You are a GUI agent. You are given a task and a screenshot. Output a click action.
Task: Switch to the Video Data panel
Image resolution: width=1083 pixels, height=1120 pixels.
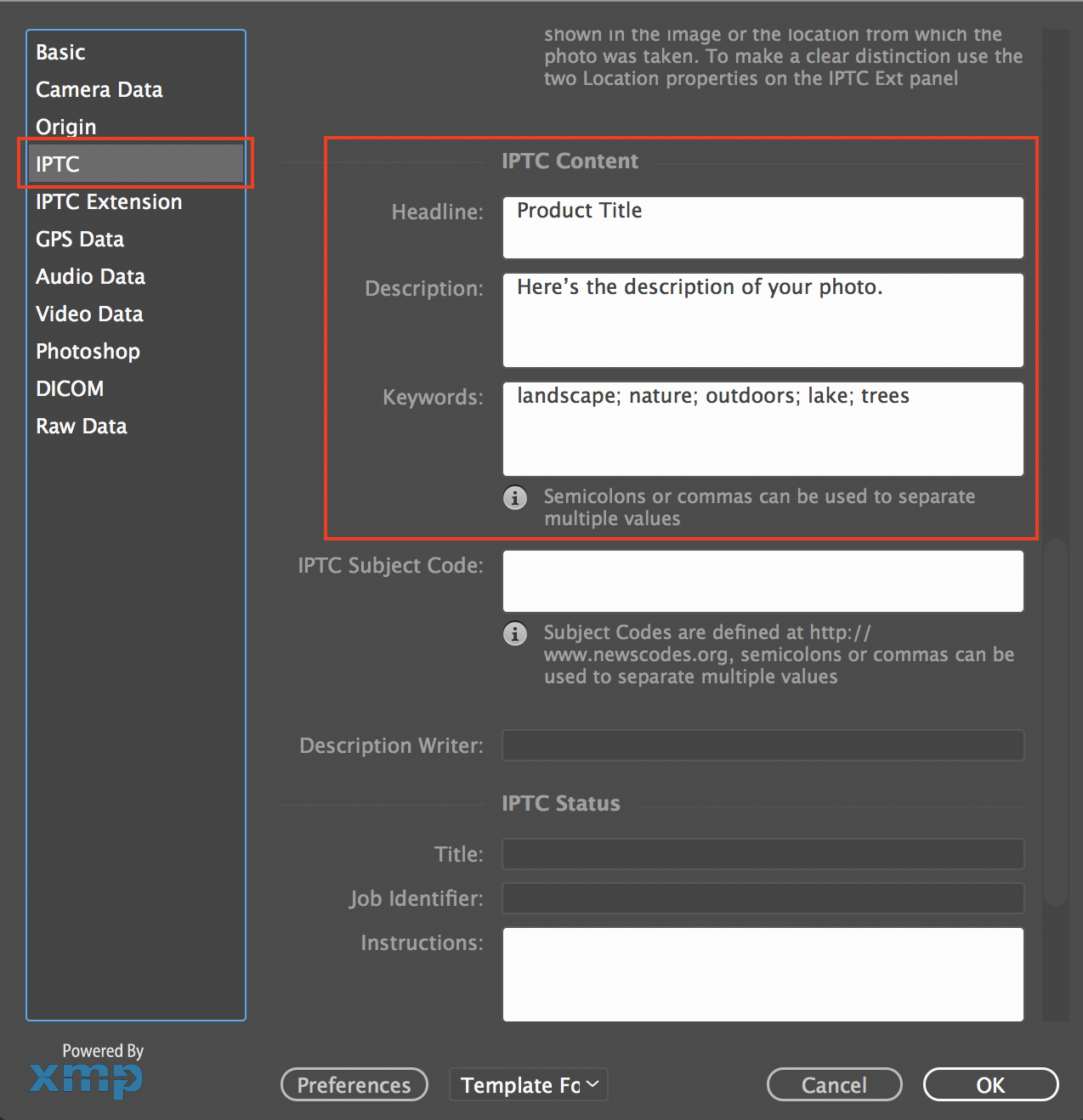[x=88, y=314]
